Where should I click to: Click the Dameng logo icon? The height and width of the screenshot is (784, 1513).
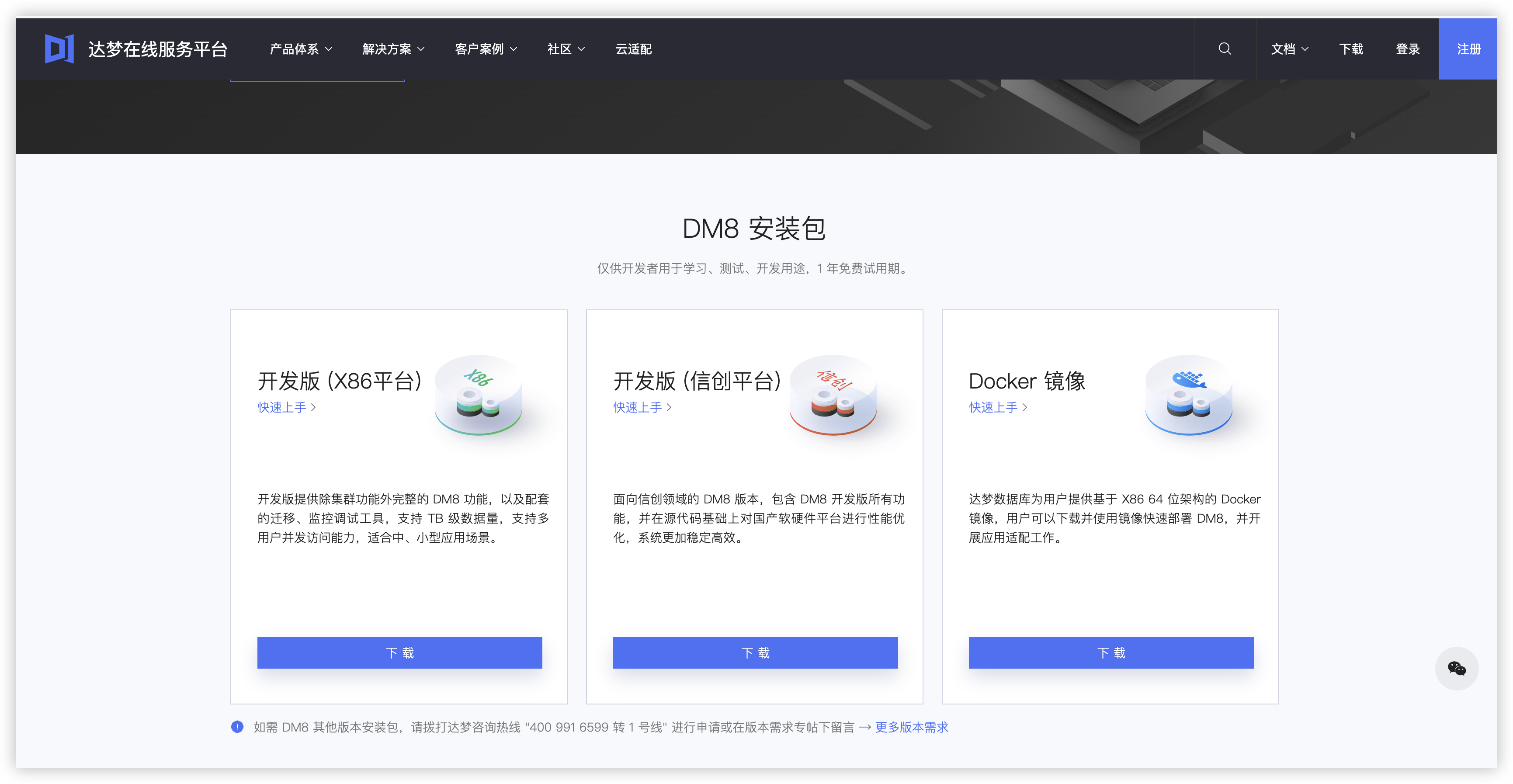pyautogui.click(x=59, y=49)
